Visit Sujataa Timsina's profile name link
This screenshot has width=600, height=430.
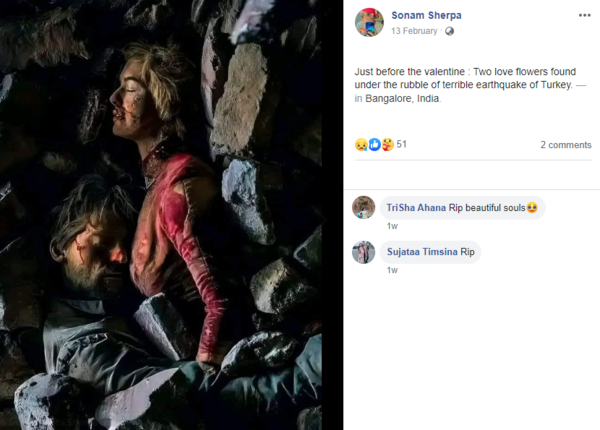click(422, 252)
